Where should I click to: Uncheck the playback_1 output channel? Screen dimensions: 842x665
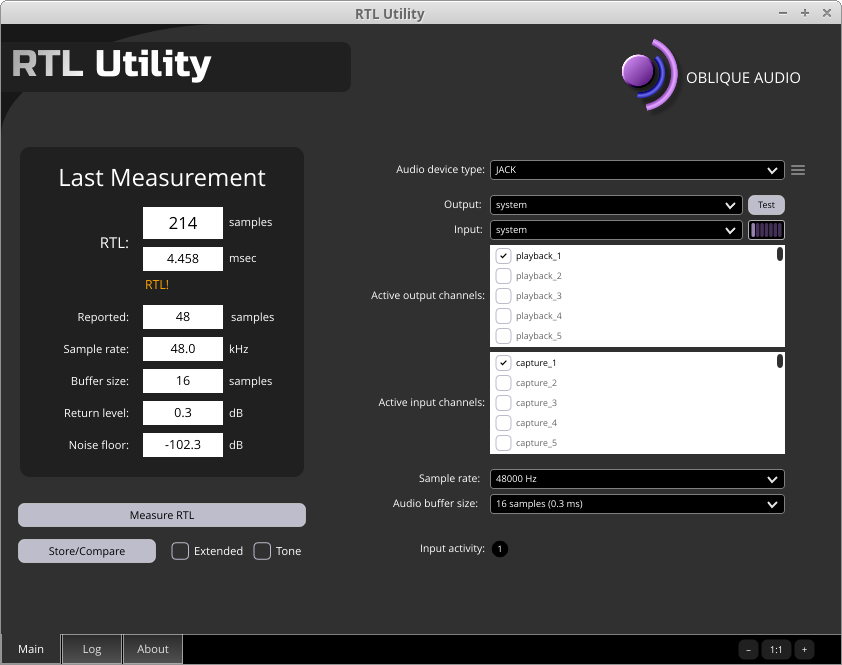tap(504, 256)
